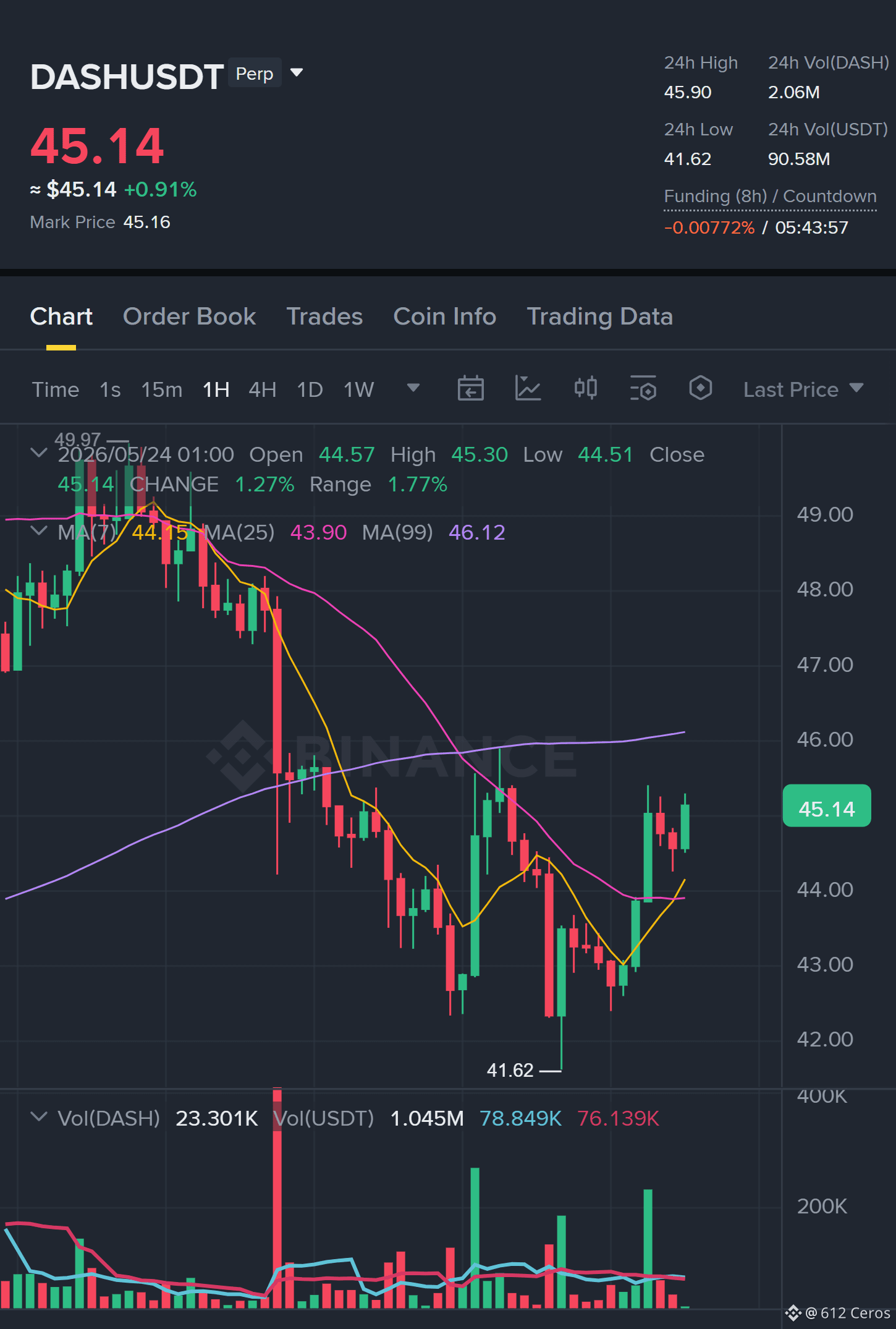The height and width of the screenshot is (1329, 896).
Task: Expand more timeframe intervals arrow
Action: click(x=413, y=388)
